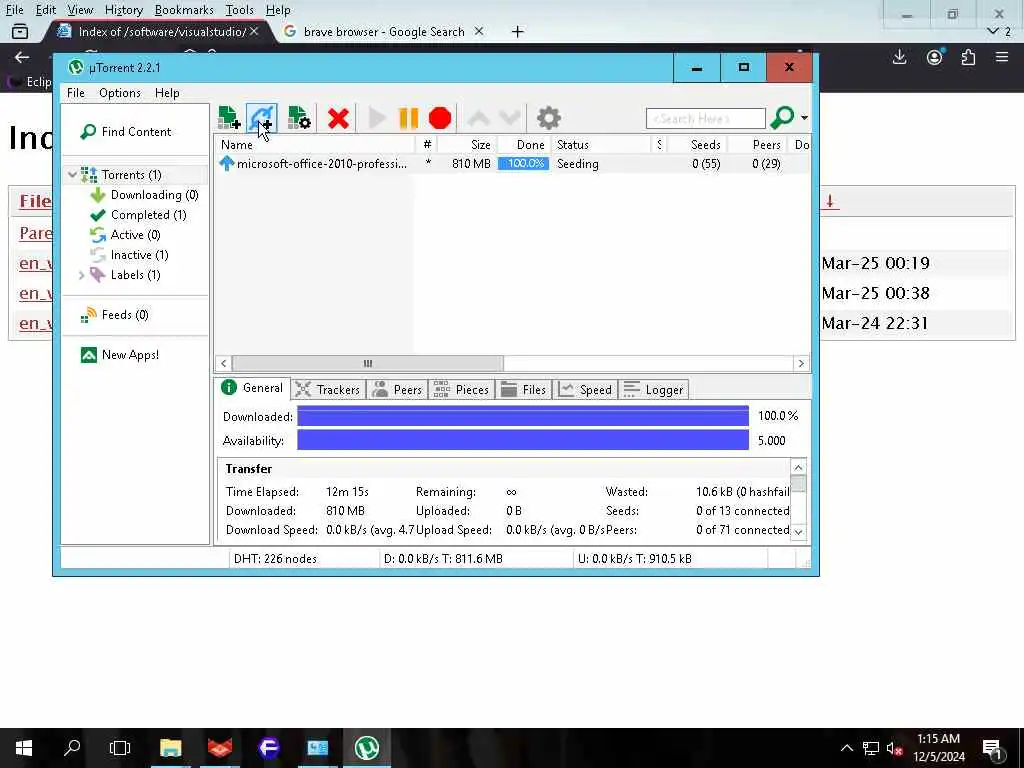1024x768 pixels.
Task: Open browser Downloads arrow icon
Action: pyautogui.click(x=899, y=57)
